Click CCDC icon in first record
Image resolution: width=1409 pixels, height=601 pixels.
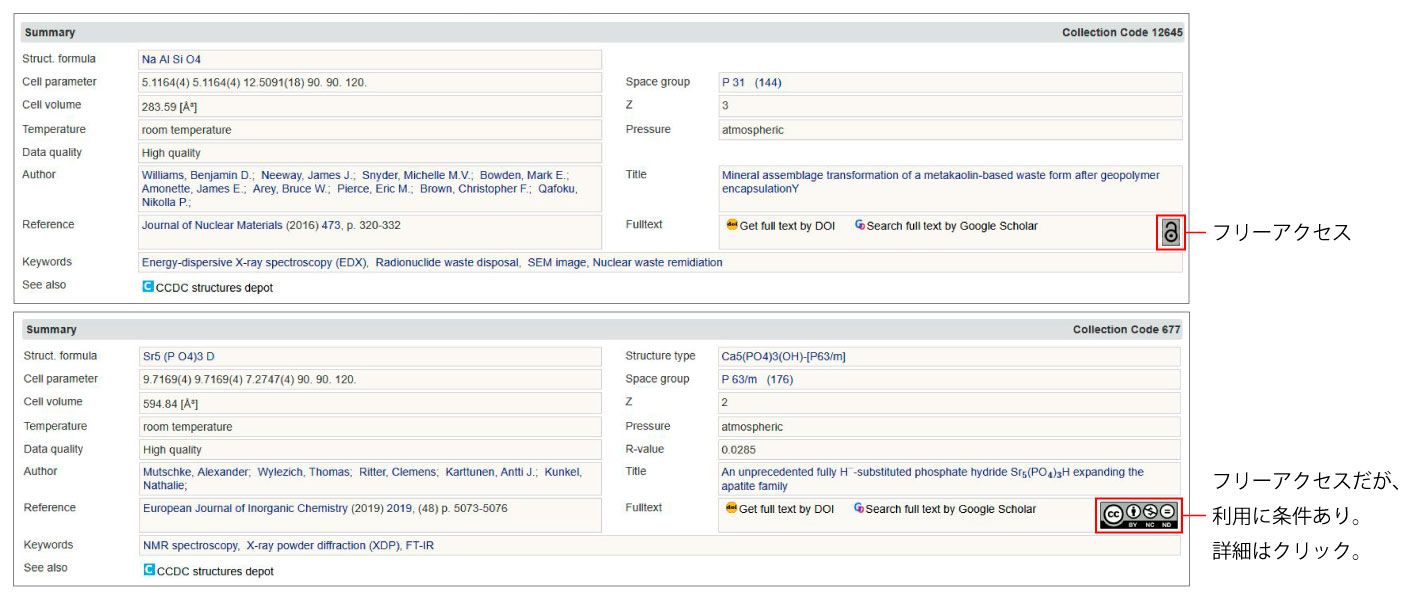tap(148, 287)
